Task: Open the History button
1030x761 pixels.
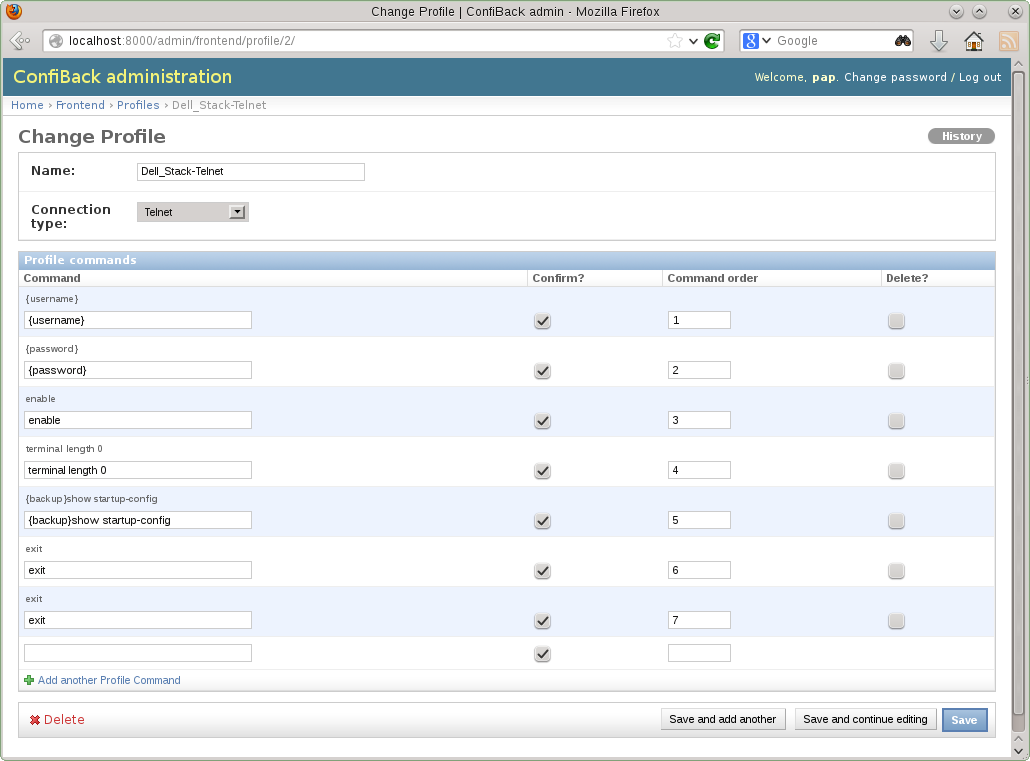Action: coord(960,136)
